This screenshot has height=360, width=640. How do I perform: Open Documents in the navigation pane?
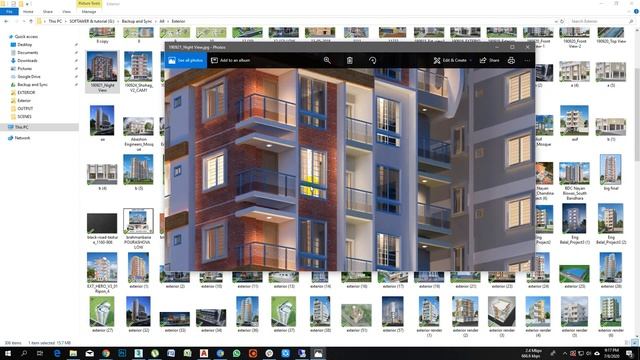tap(28, 53)
